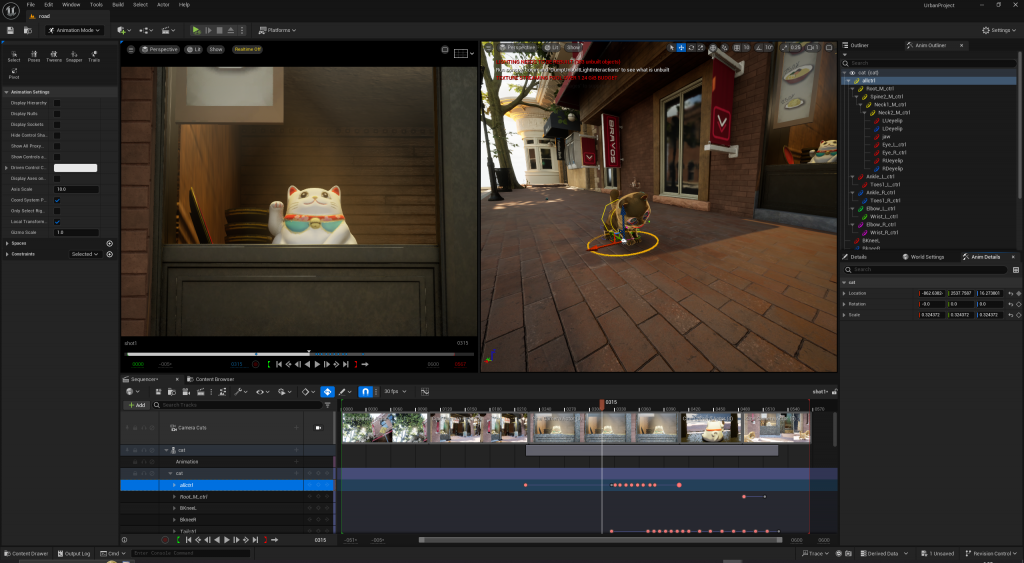Open Output Log from status bar
Image resolution: width=1024 pixels, height=563 pixels.
73,553
